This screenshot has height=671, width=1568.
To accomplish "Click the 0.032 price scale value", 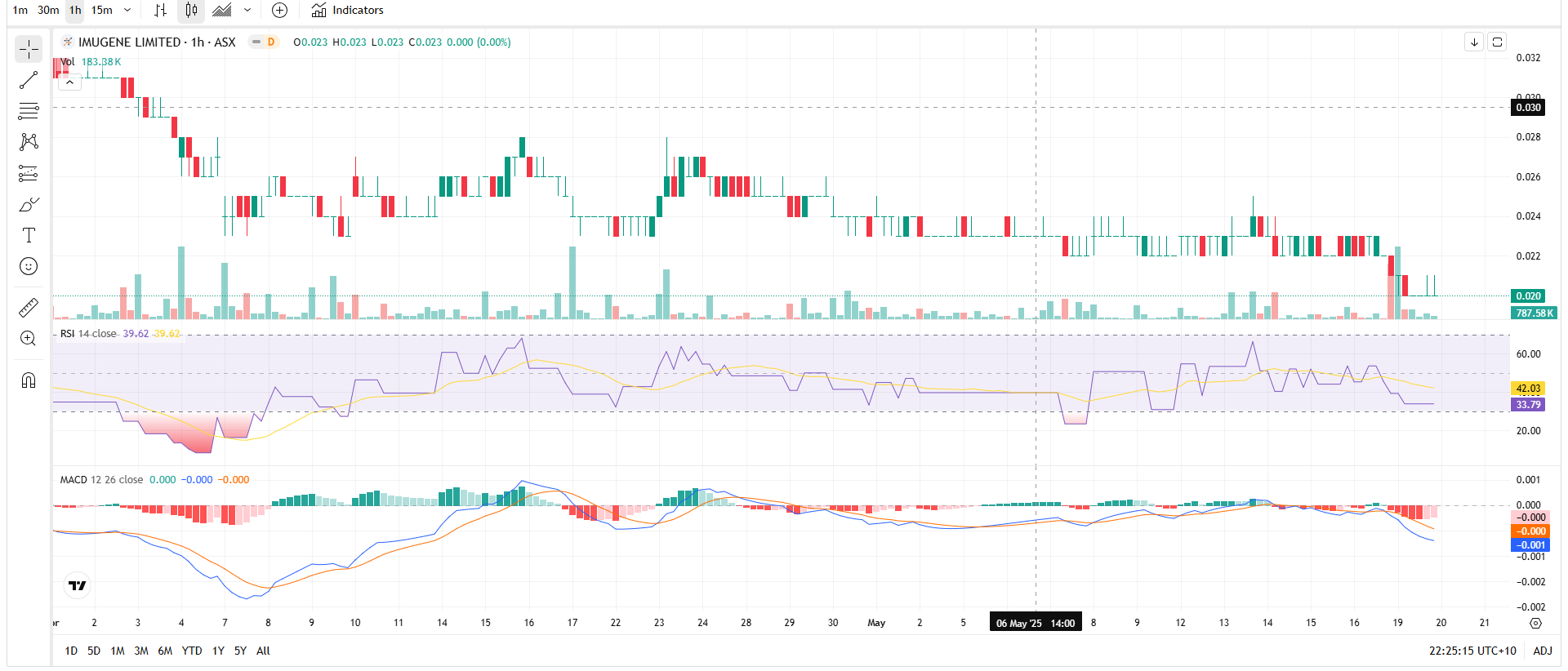I will (x=1528, y=58).
